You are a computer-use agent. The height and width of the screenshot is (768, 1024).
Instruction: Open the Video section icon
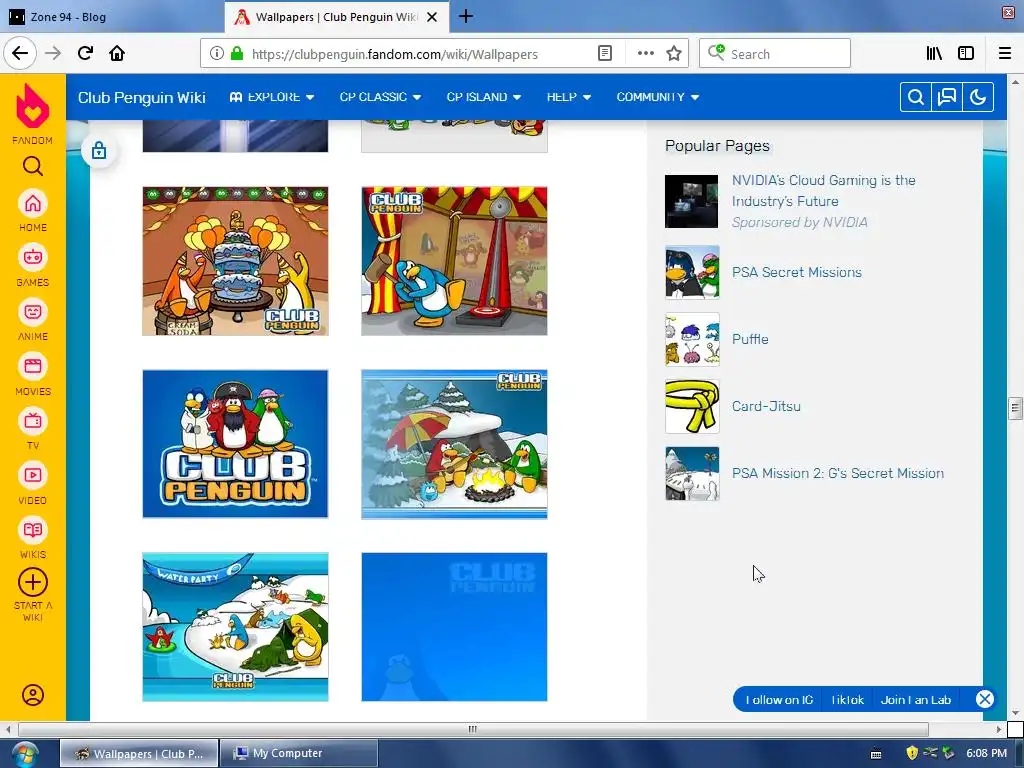[33, 475]
